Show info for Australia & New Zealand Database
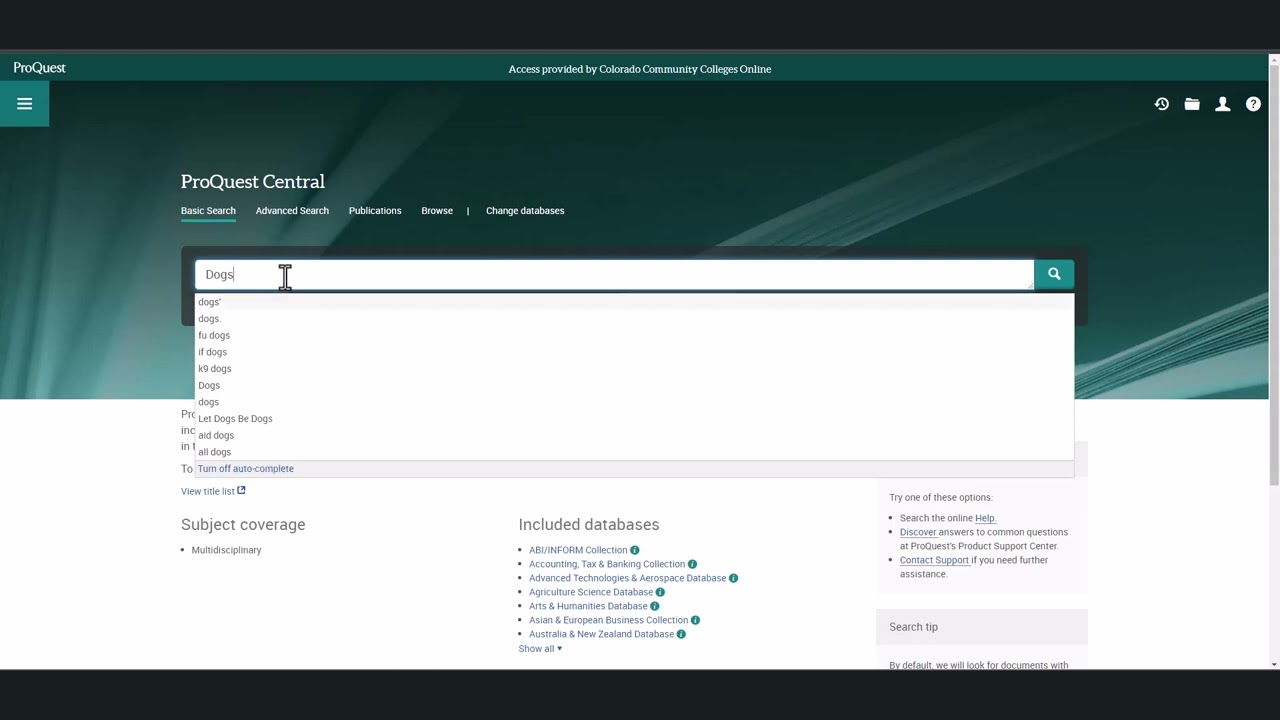1280x720 pixels. tap(681, 634)
